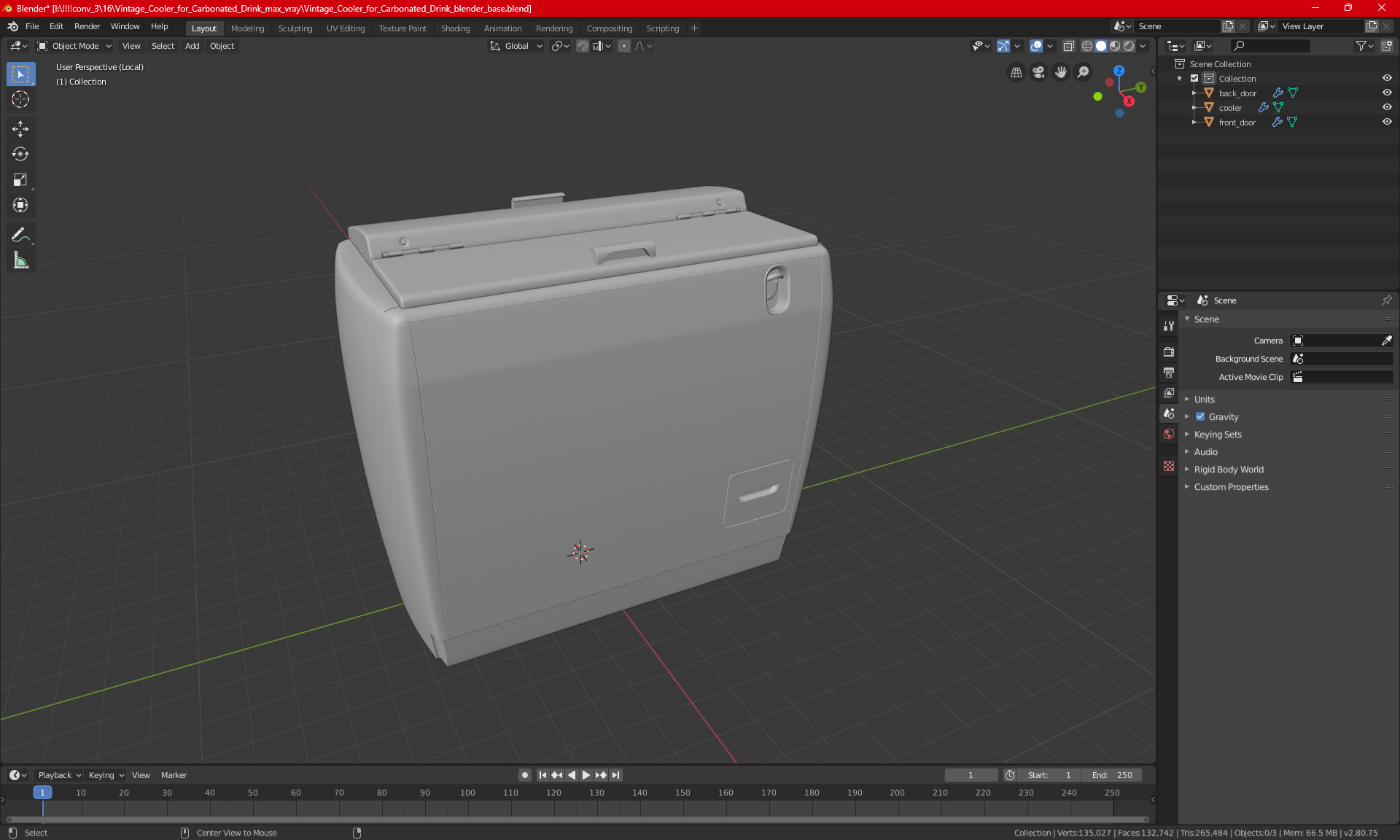This screenshot has width=1400, height=840.
Task: Hide front_door object in outliner
Action: point(1387,122)
